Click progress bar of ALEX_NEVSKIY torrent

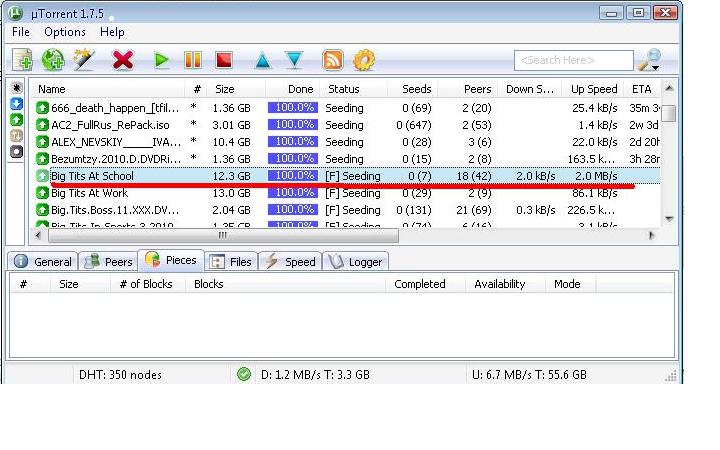pyautogui.click(x=293, y=141)
